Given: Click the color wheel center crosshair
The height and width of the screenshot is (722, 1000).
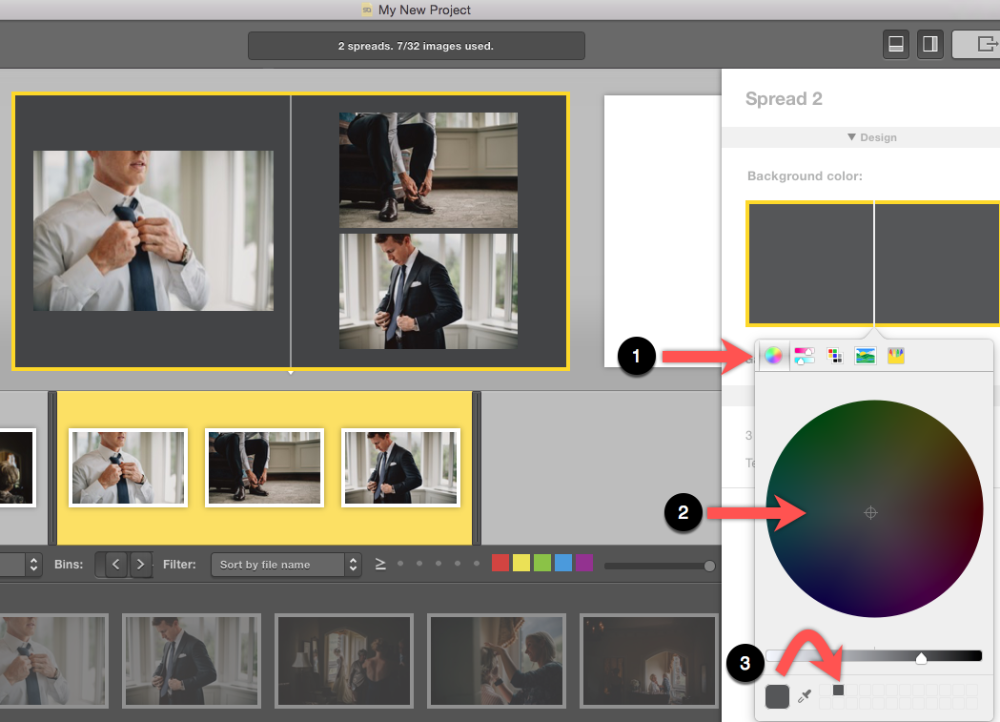Looking at the screenshot, I should pyautogui.click(x=871, y=512).
